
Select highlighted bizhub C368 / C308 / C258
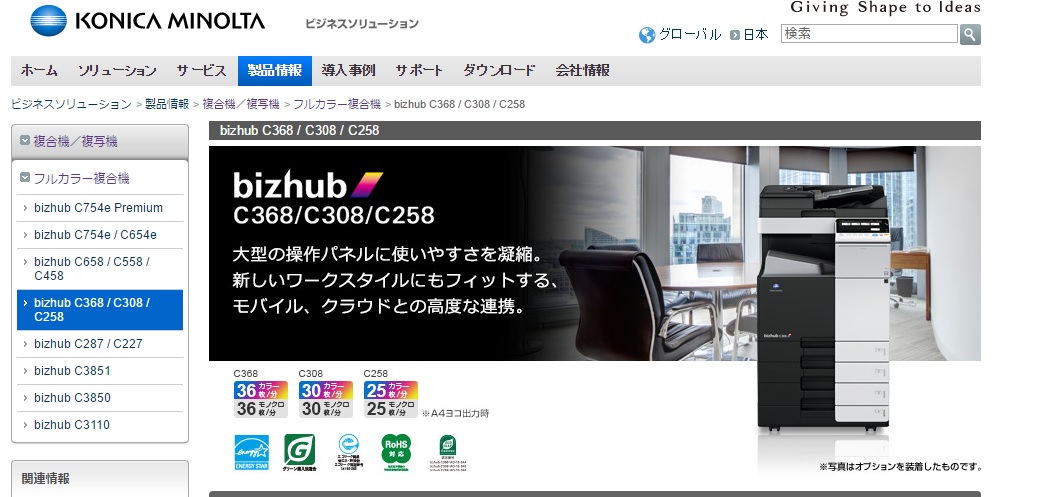(100, 310)
